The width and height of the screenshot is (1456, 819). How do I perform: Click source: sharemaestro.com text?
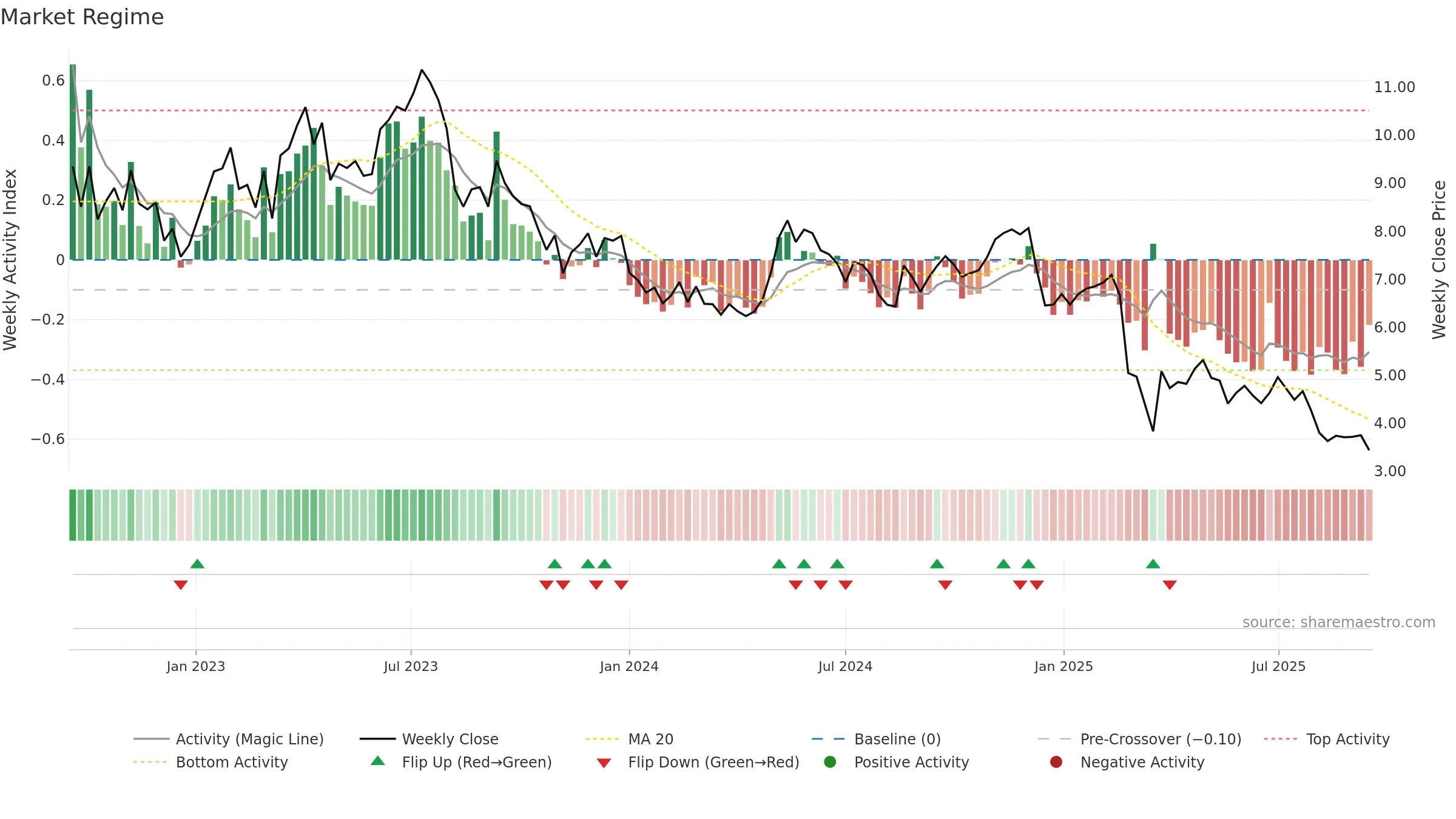[1339, 622]
